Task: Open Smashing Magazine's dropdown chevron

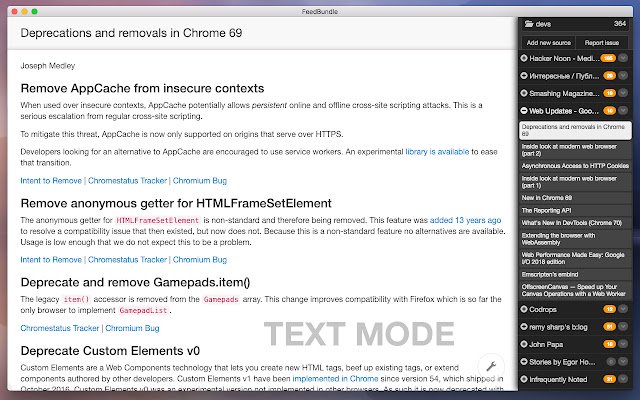Action: (623, 93)
